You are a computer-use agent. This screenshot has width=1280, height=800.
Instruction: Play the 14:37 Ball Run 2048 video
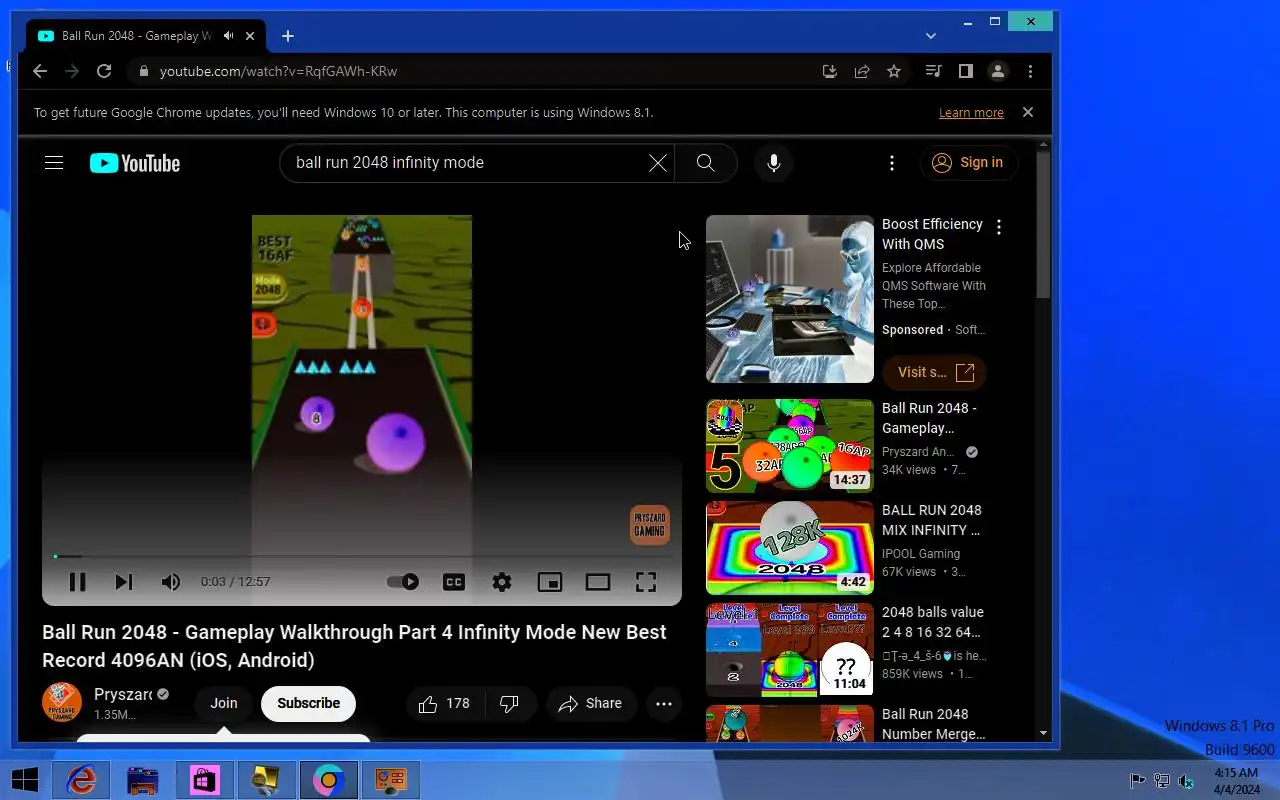click(x=790, y=446)
